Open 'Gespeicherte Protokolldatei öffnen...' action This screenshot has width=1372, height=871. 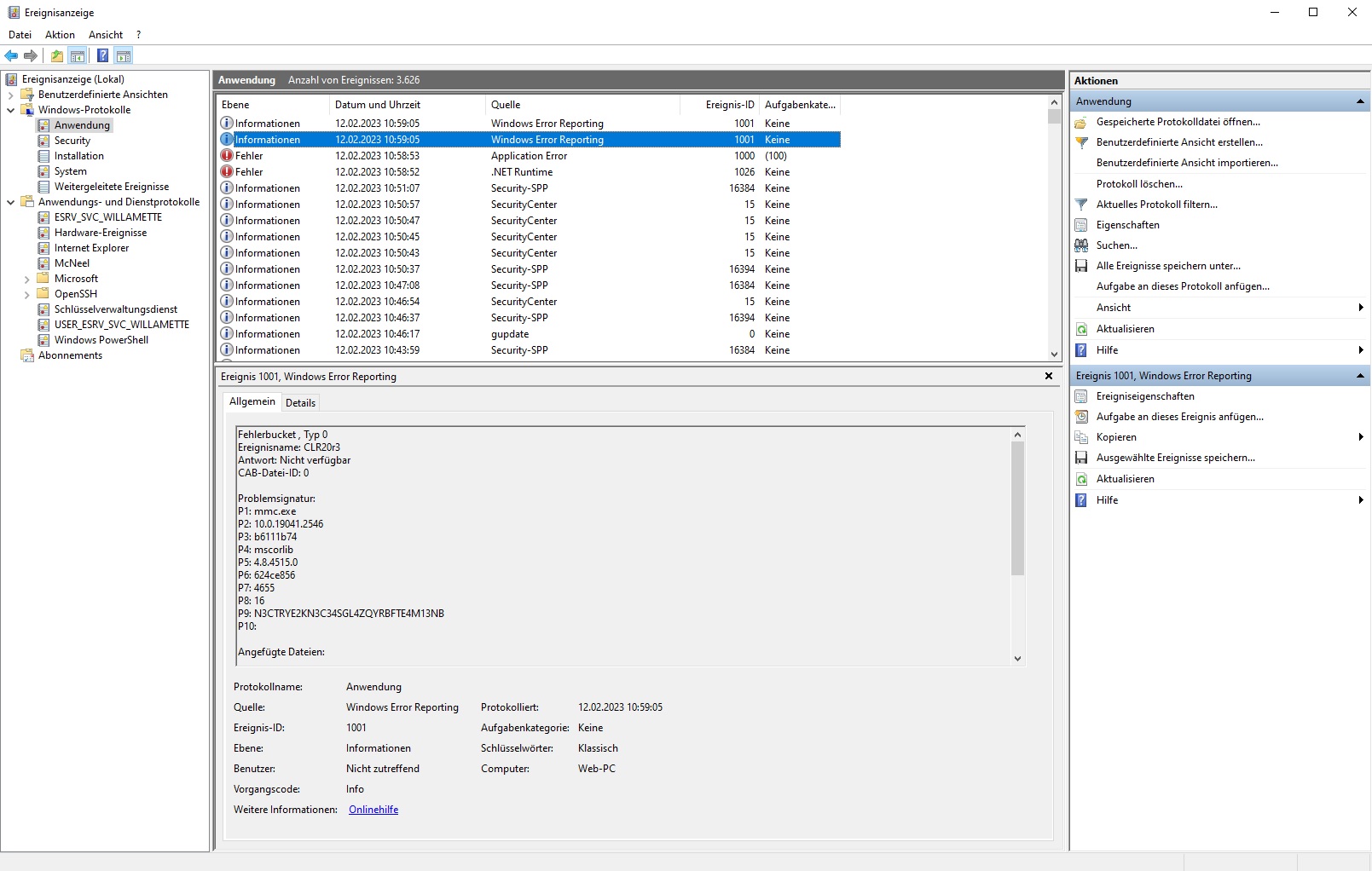coord(1178,122)
